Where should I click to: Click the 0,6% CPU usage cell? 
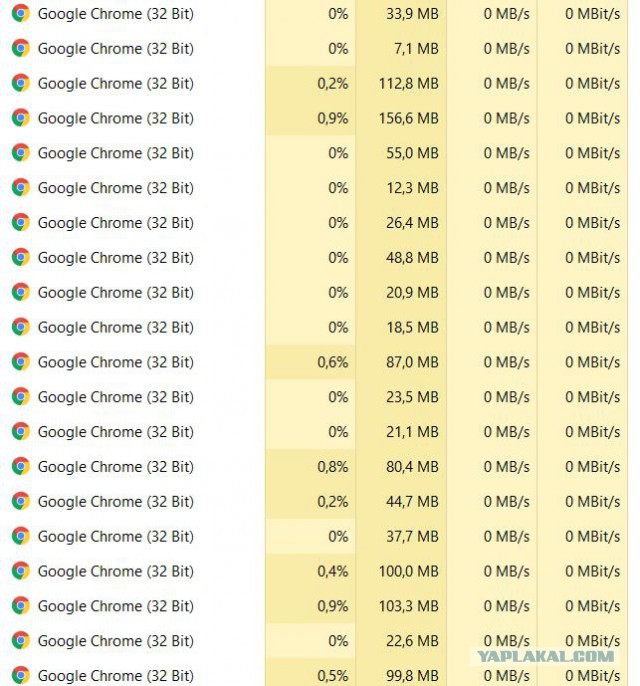point(332,362)
